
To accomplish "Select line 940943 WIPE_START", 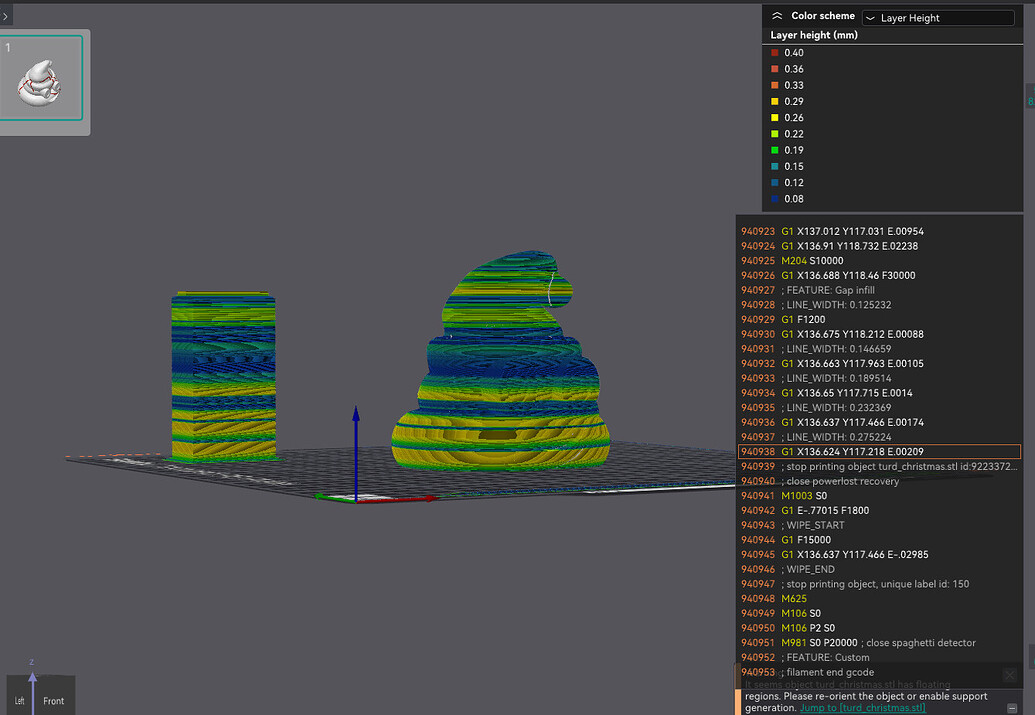I will pyautogui.click(x=879, y=525).
